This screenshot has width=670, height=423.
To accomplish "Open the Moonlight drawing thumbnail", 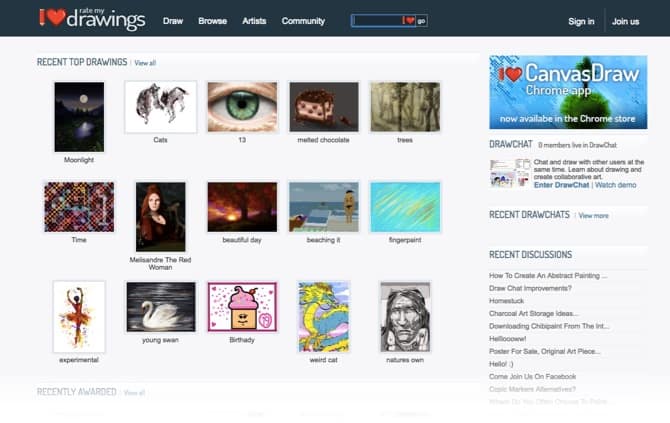I will 79,117.
